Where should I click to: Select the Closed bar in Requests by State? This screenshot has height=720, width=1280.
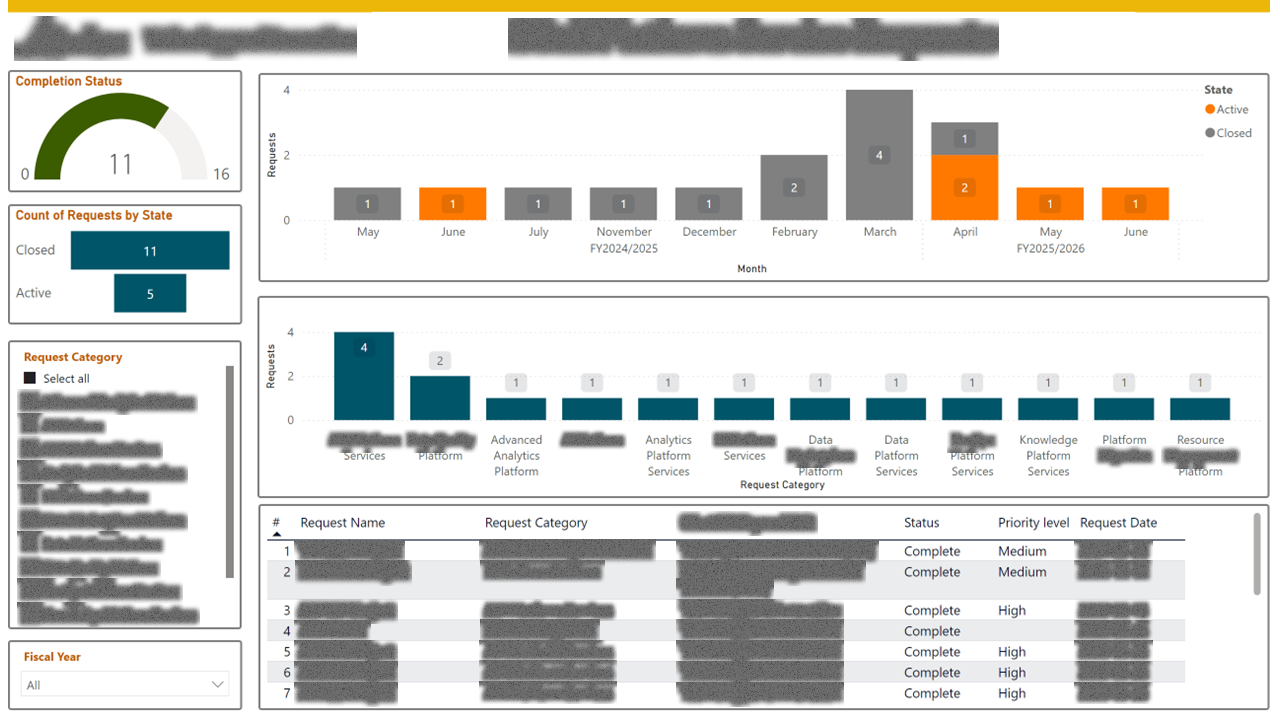(150, 251)
